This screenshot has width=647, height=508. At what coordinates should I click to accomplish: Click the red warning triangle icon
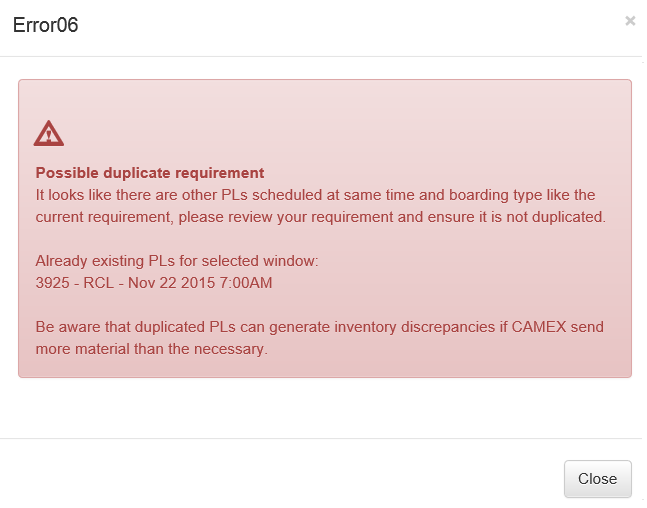49,133
